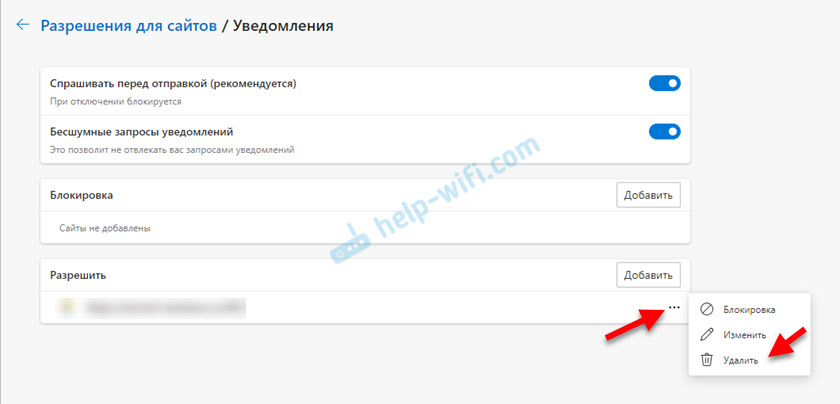840x404 pixels.
Task: Go back using the left arrow icon
Action: [22, 25]
